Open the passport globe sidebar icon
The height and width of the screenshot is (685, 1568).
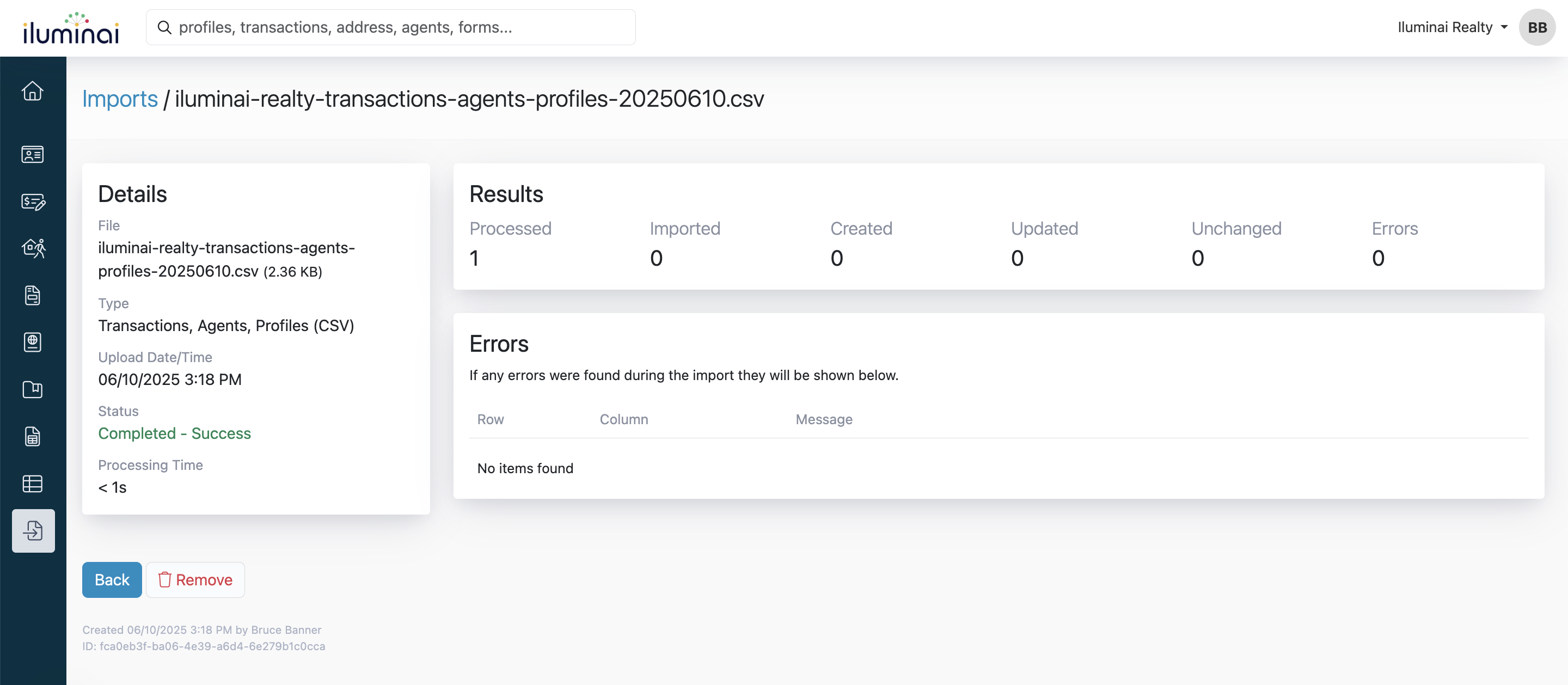point(33,343)
